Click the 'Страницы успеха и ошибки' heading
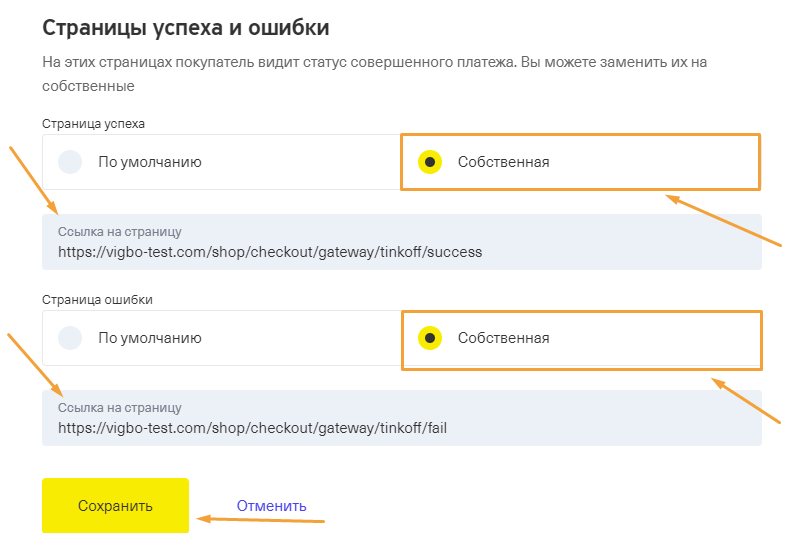The height and width of the screenshot is (533, 791). 186,28
